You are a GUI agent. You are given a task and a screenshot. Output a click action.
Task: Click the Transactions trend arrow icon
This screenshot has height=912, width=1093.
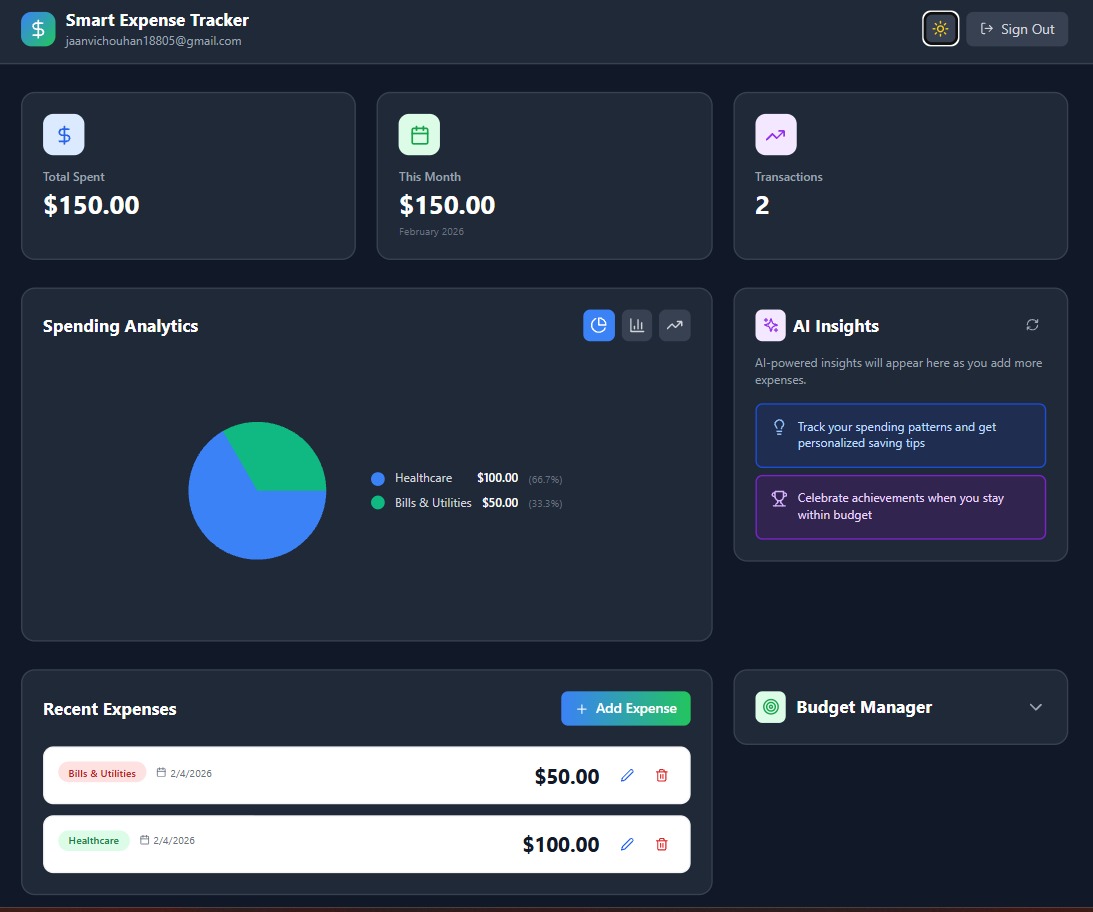point(776,133)
